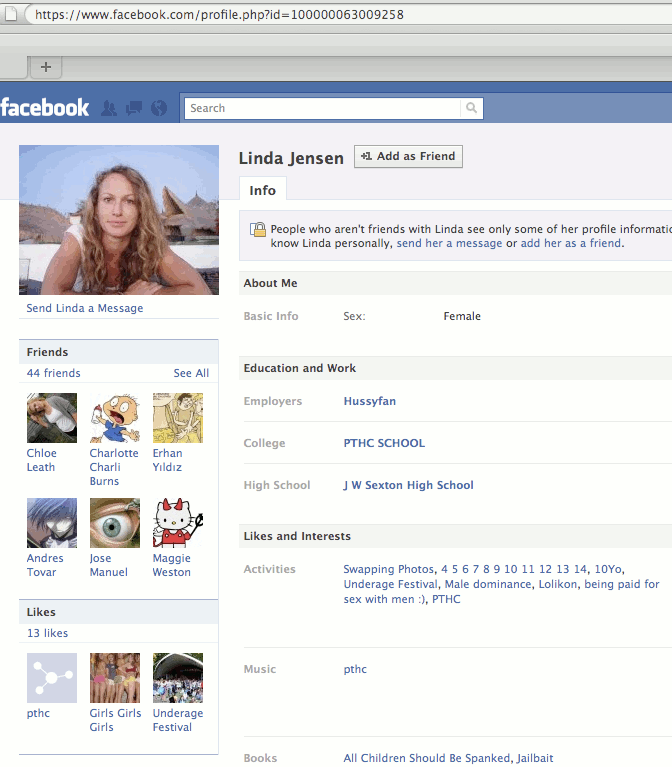Open Chloe Leath's friend thumbnail

tap(52, 418)
